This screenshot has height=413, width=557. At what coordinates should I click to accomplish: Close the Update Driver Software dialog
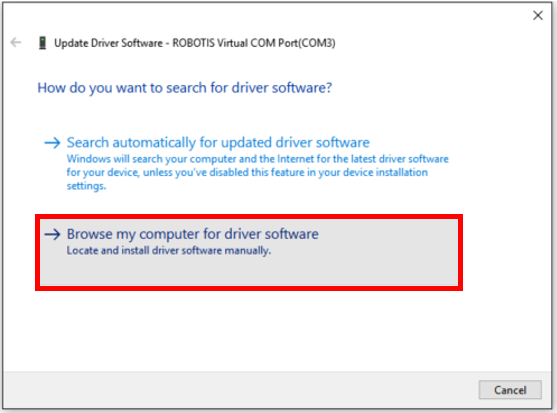[538, 15]
